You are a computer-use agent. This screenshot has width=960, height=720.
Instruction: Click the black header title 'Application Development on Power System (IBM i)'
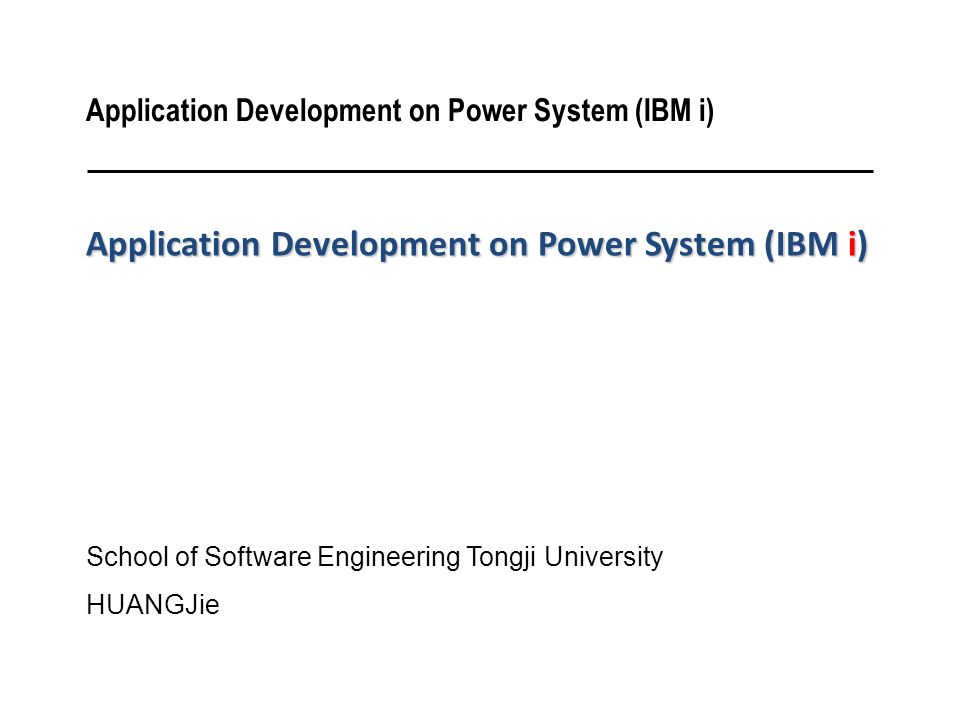[x=400, y=111]
